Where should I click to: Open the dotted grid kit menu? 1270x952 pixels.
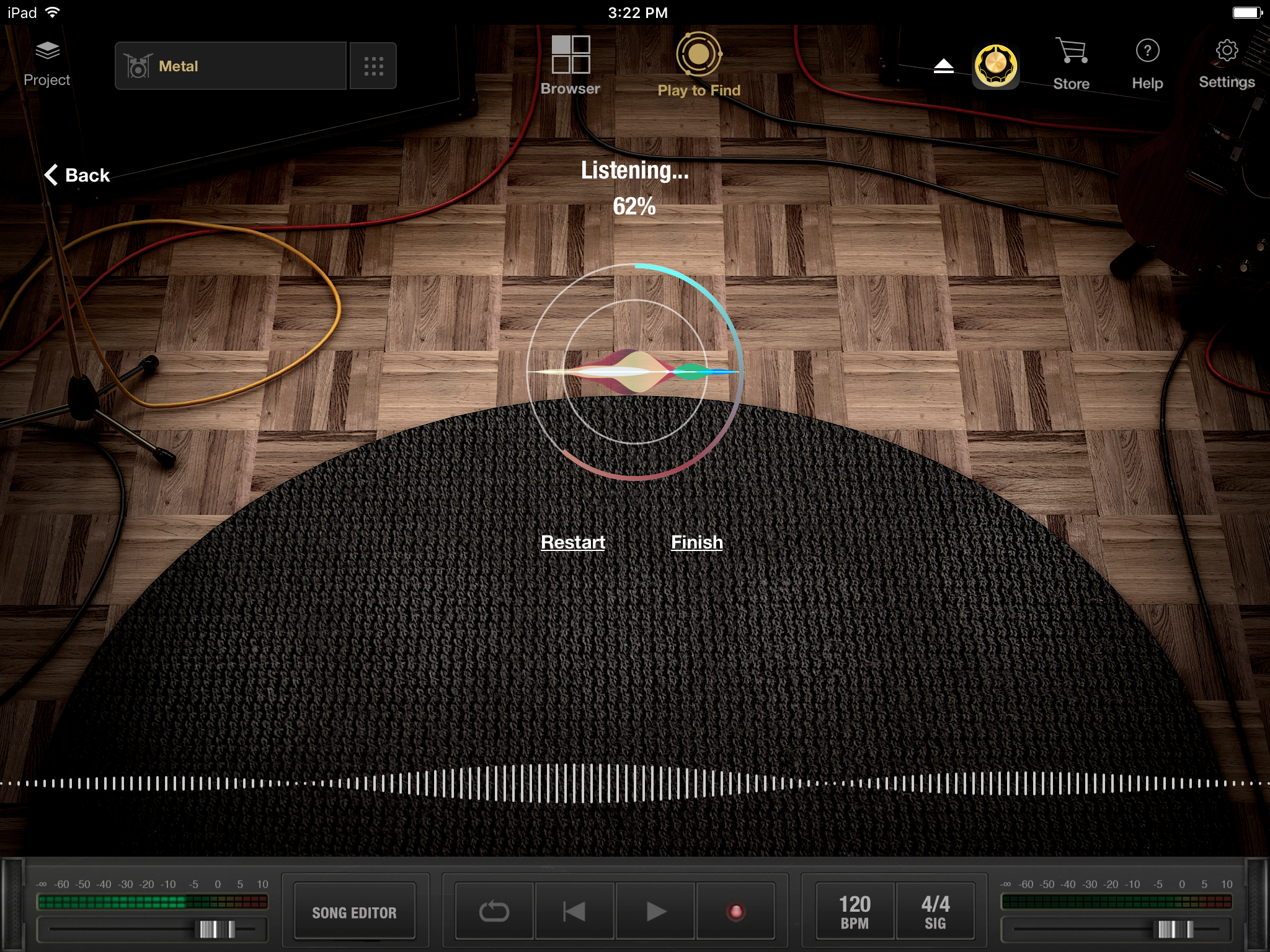point(373,66)
